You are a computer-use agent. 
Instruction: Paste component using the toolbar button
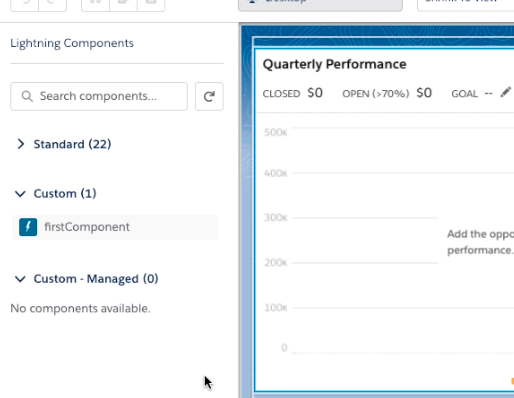(x=151, y=4)
